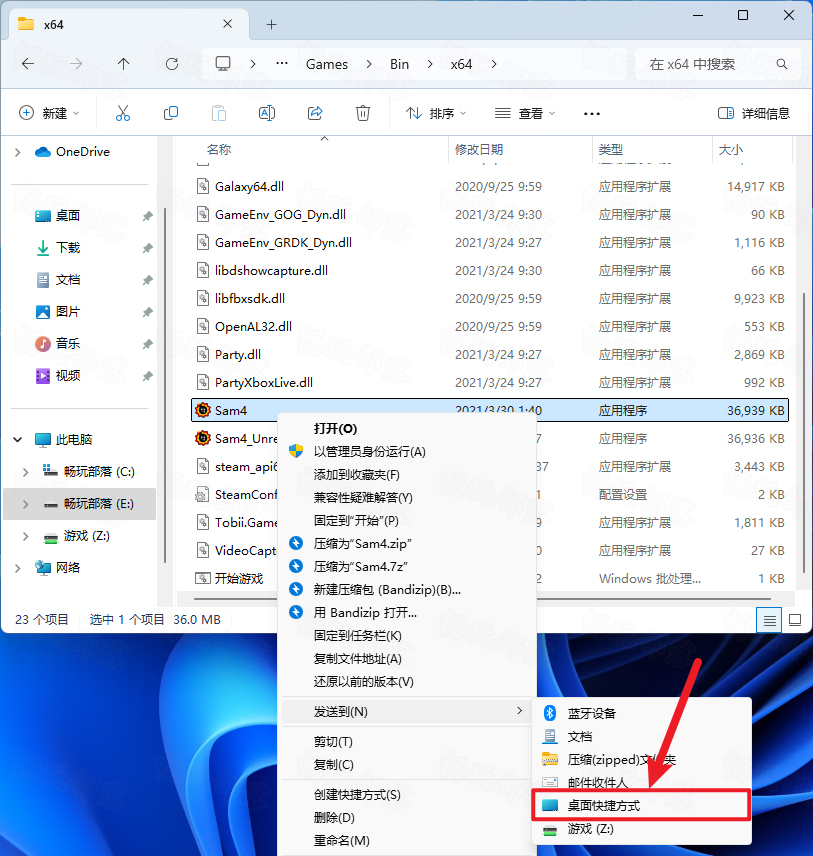Choose 桌面快捷方式 in Send to submenu

642,805
